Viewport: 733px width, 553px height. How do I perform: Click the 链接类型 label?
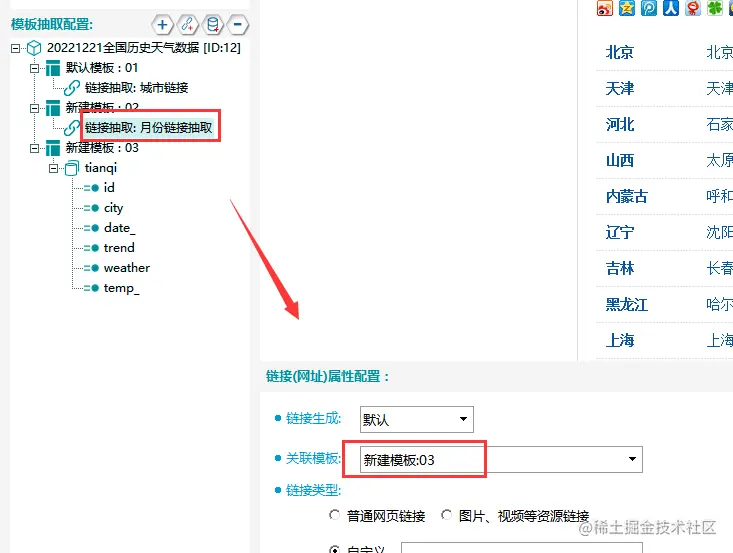click(313, 490)
